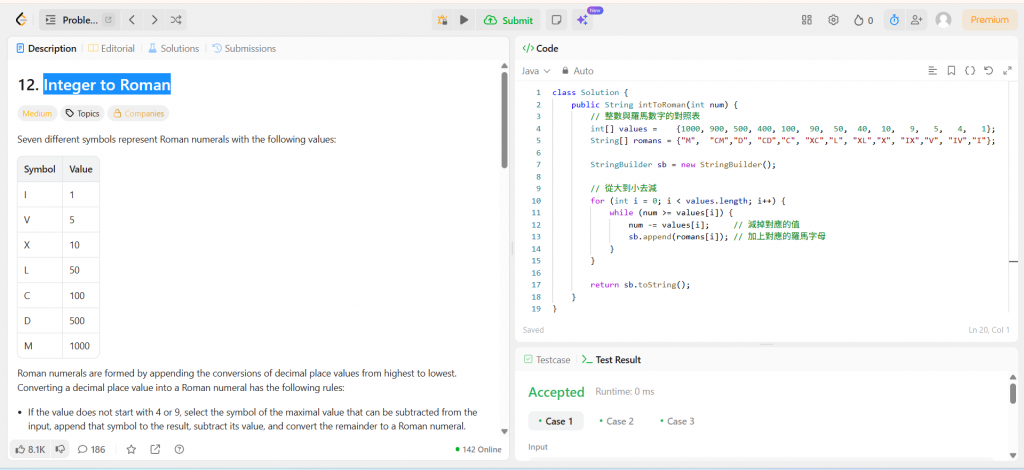The height and width of the screenshot is (470, 1024).
Task: Expand code editor to fullscreen
Action: click(1007, 70)
